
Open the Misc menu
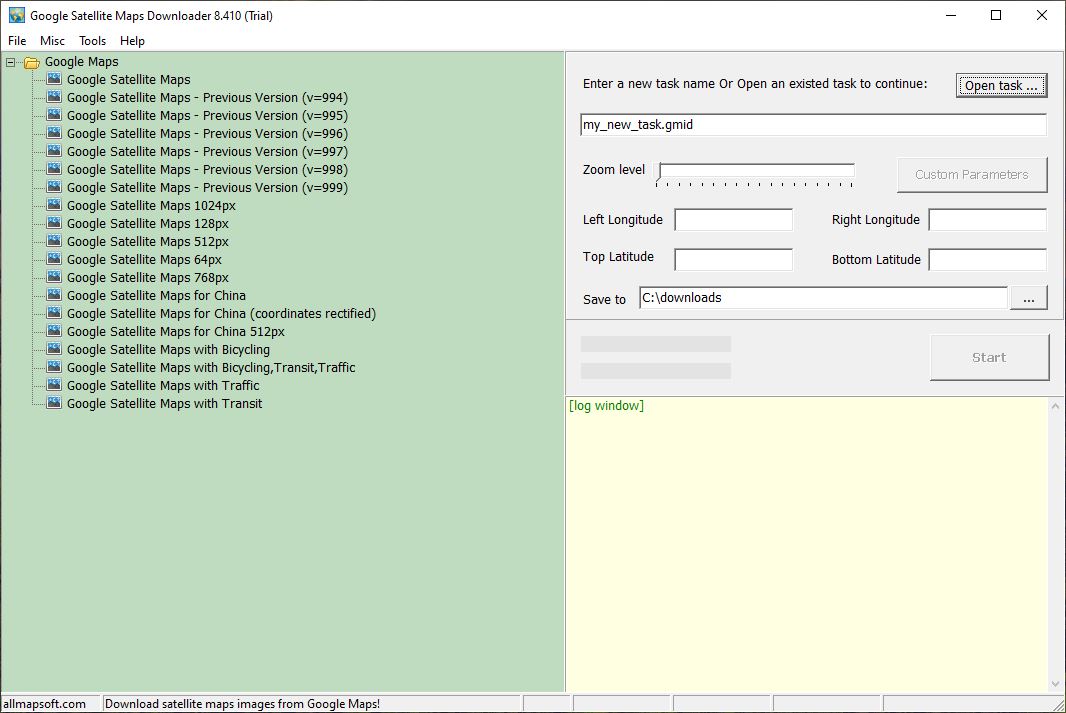coord(52,41)
